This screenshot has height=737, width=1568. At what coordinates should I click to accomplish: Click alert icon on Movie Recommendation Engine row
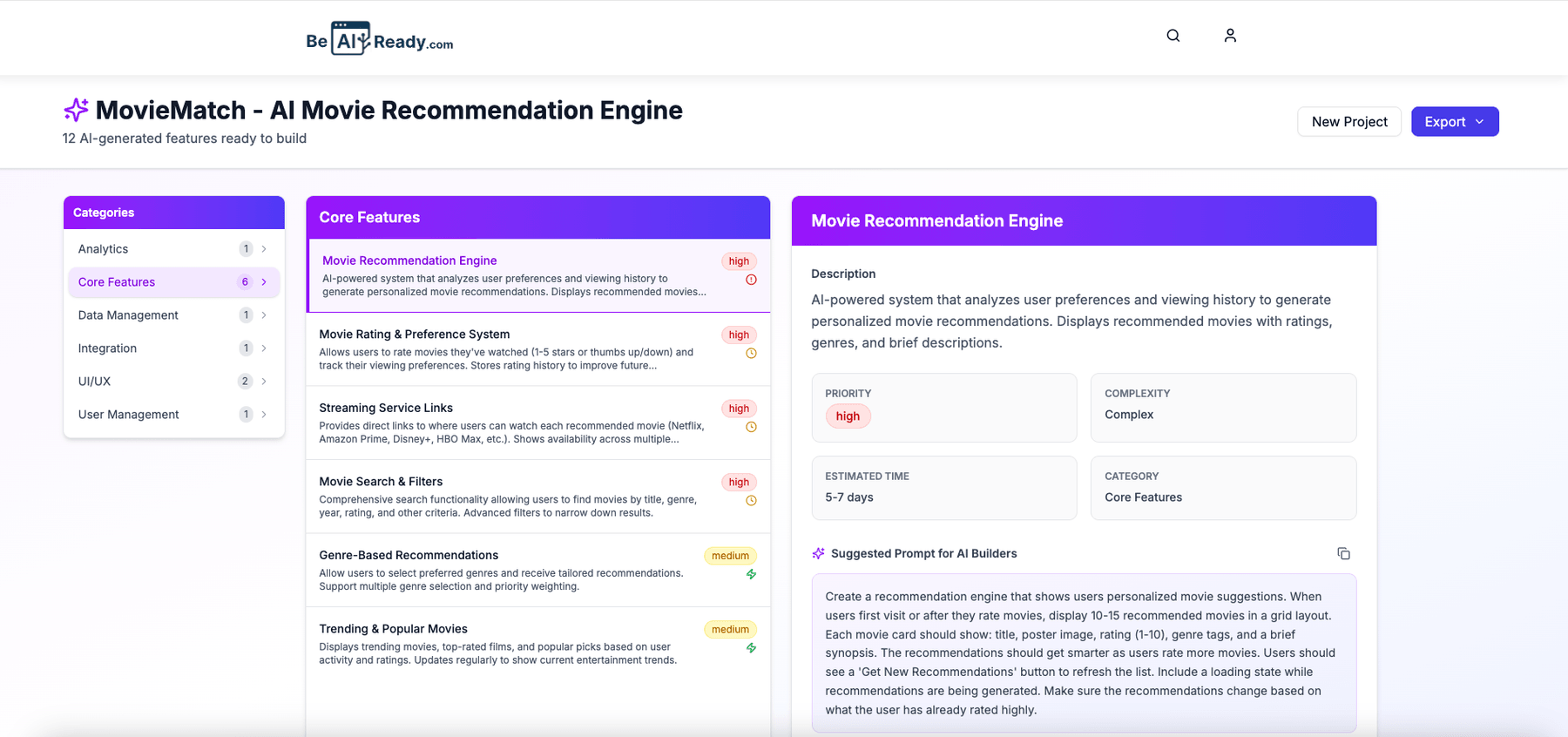(751, 280)
